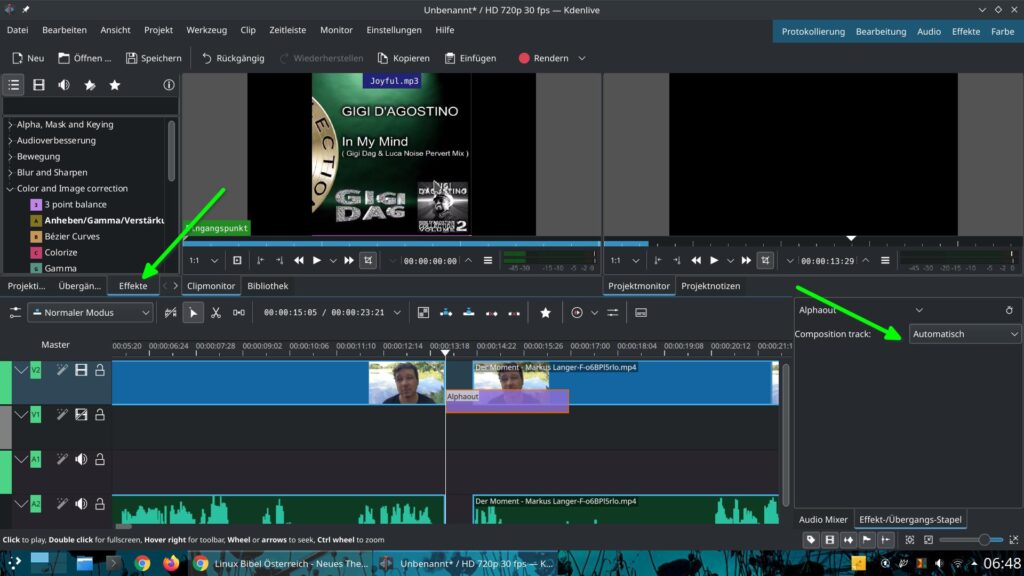Choose the spacer tool beside the scissors
Image resolution: width=1024 pixels, height=576 pixels.
point(239,313)
